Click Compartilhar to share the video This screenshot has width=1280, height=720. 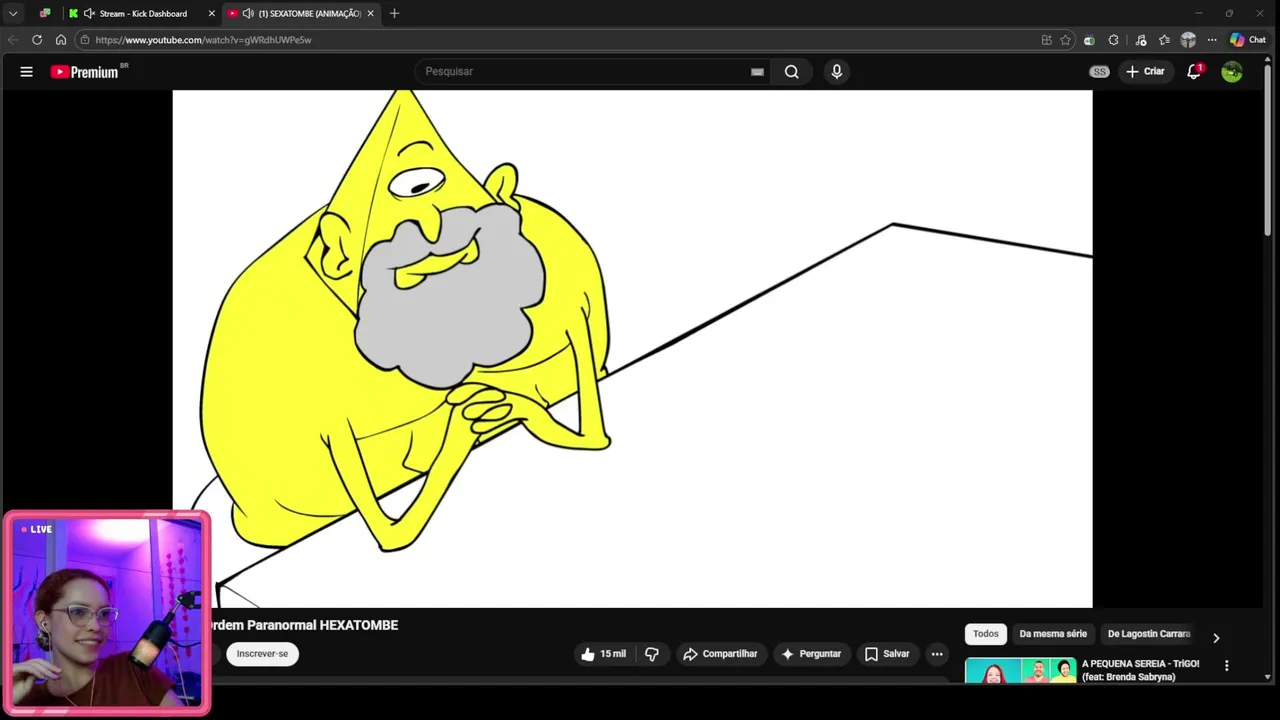click(720, 654)
